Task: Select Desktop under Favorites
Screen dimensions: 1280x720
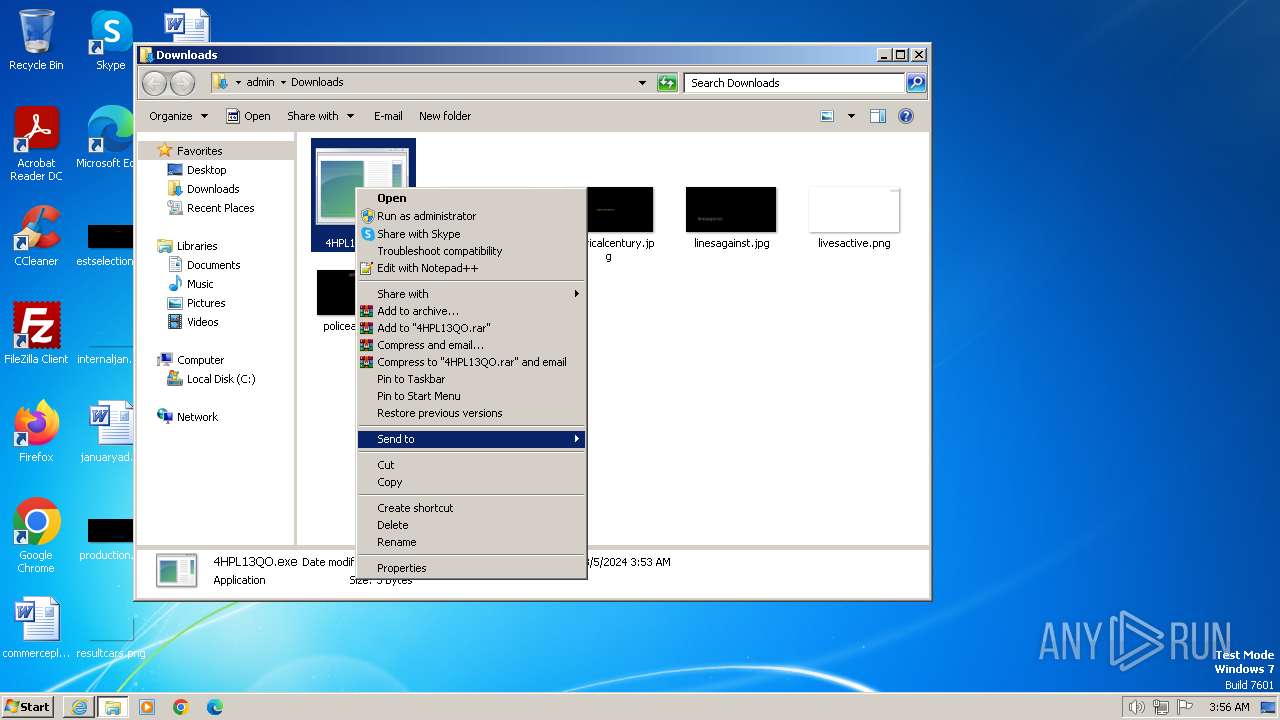Action: (x=206, y=170)
